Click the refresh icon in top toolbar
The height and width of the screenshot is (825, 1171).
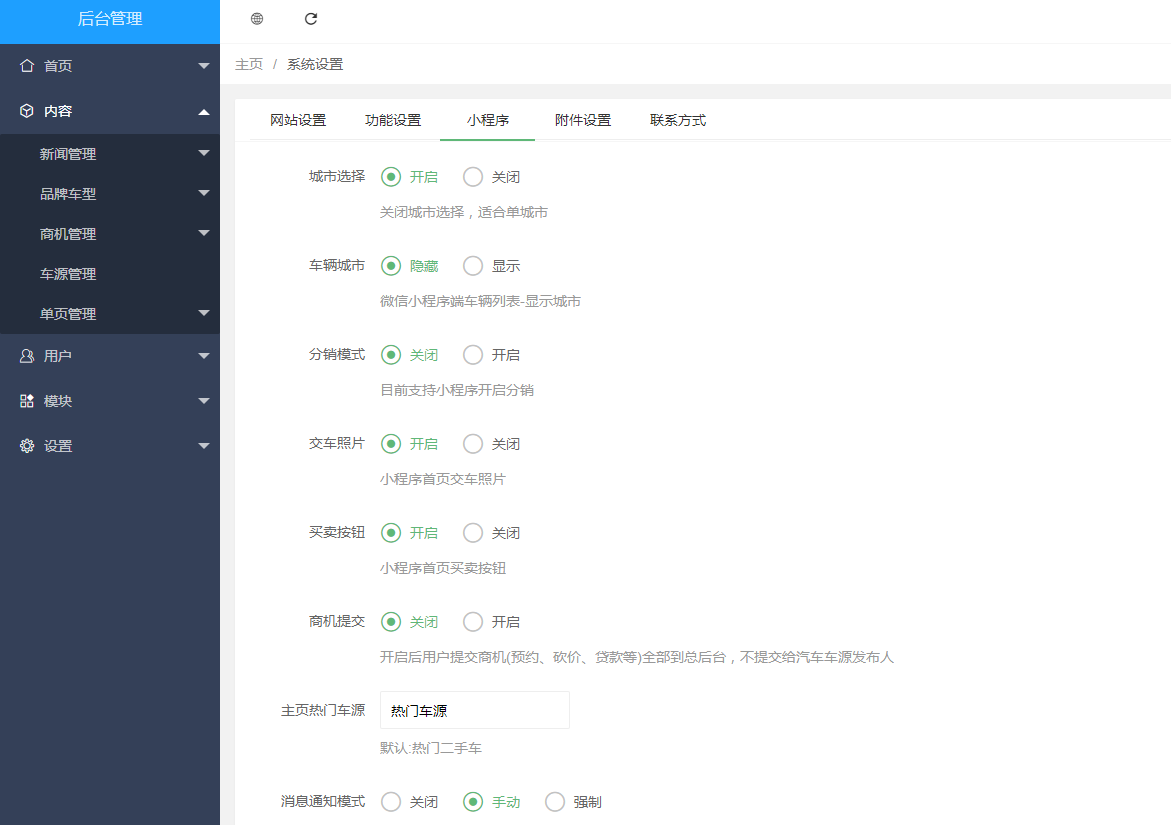pos(311,18)
